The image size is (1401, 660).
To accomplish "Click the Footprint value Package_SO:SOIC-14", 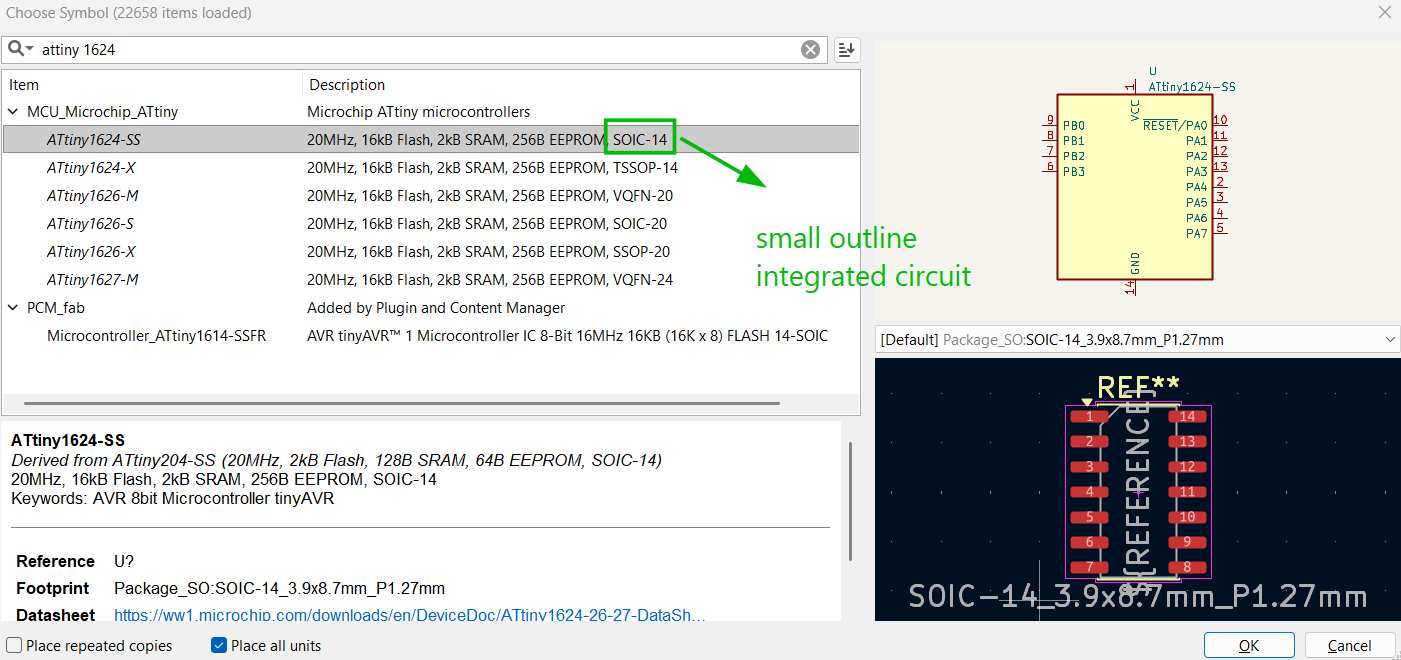I will (x=279, y=588).
